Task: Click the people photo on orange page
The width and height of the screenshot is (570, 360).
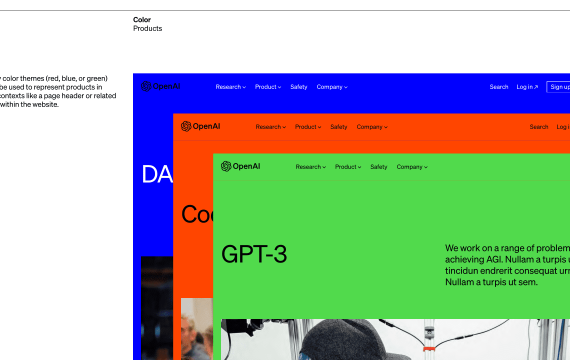Action: coord(197,329)
